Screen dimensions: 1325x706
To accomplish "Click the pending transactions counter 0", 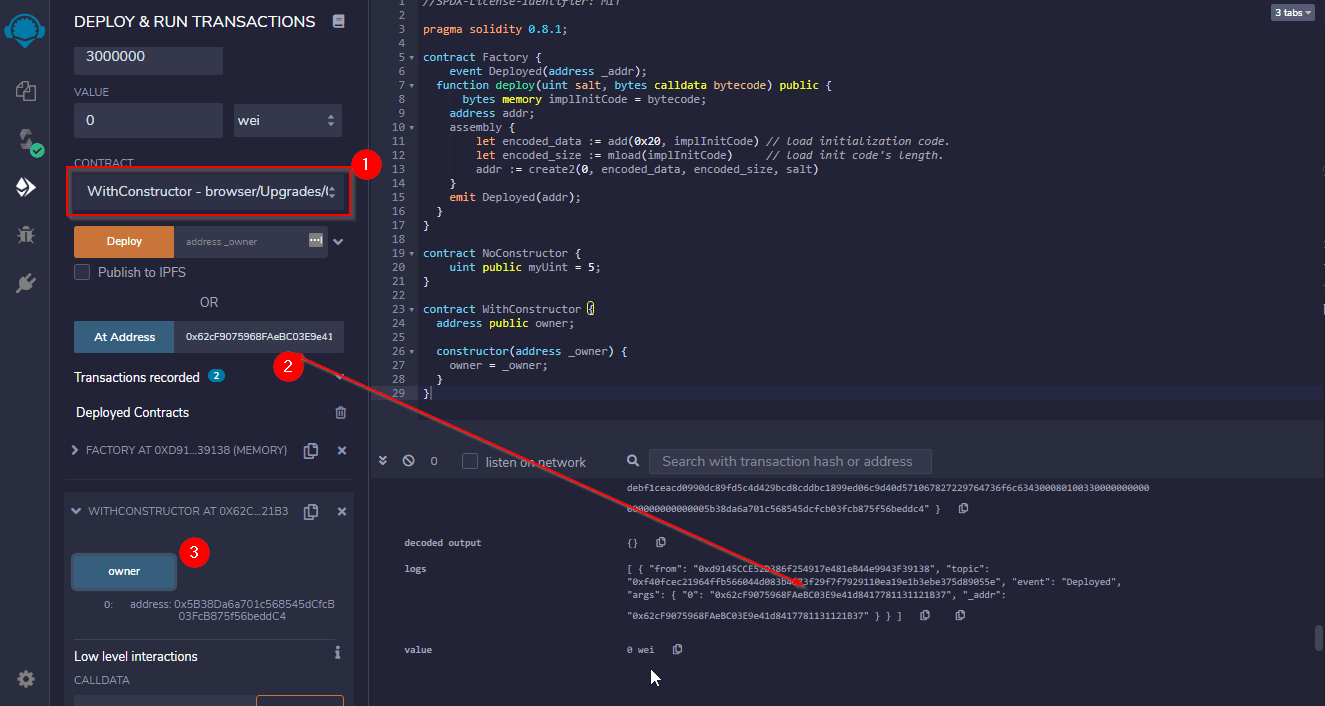I will 434,461.
